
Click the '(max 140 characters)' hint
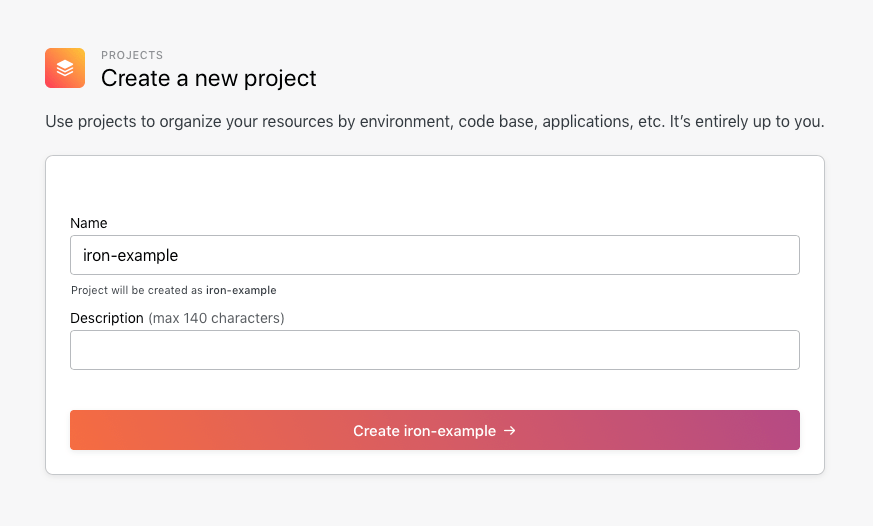point(216,318)
